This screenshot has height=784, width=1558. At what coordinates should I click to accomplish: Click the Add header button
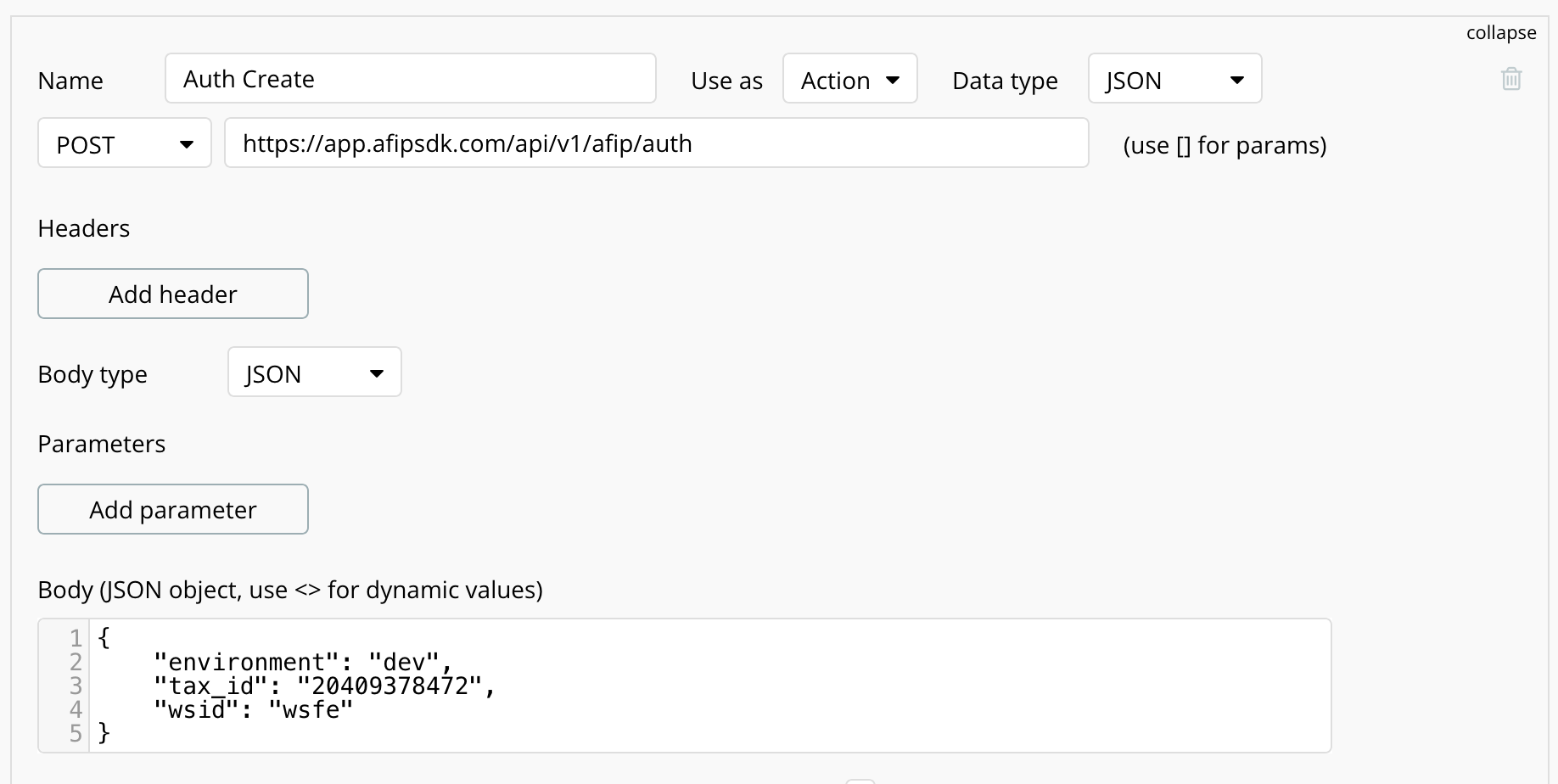point(173,294)
